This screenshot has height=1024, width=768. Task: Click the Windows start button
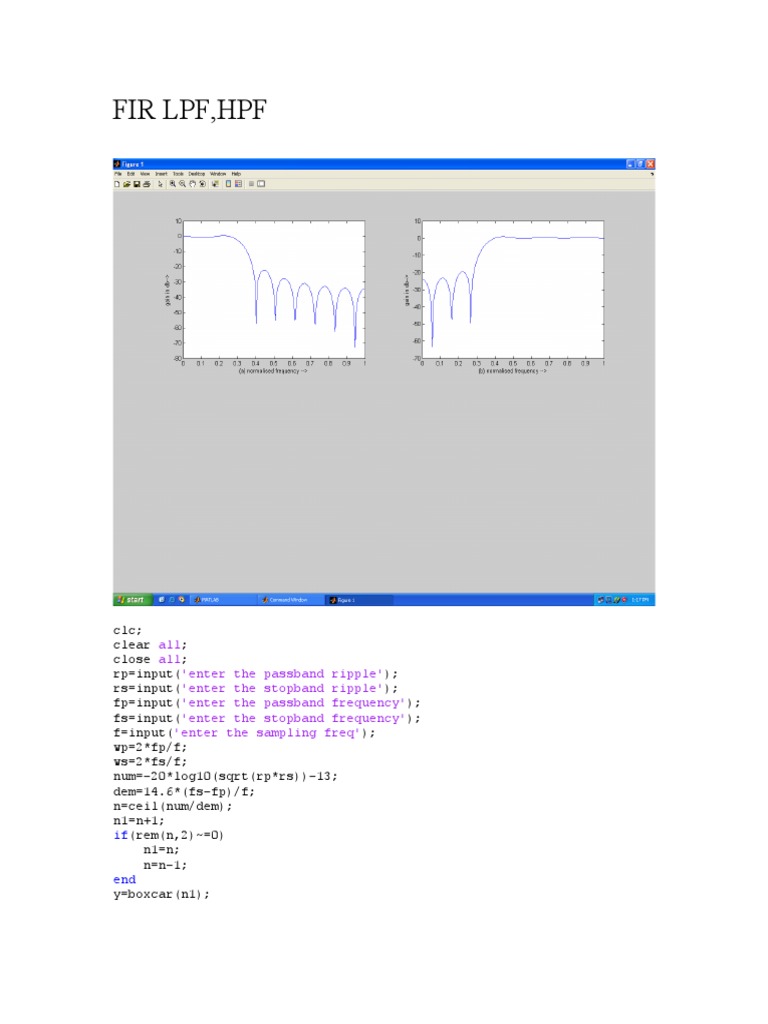pyautogui.click(x=133, y=600)
